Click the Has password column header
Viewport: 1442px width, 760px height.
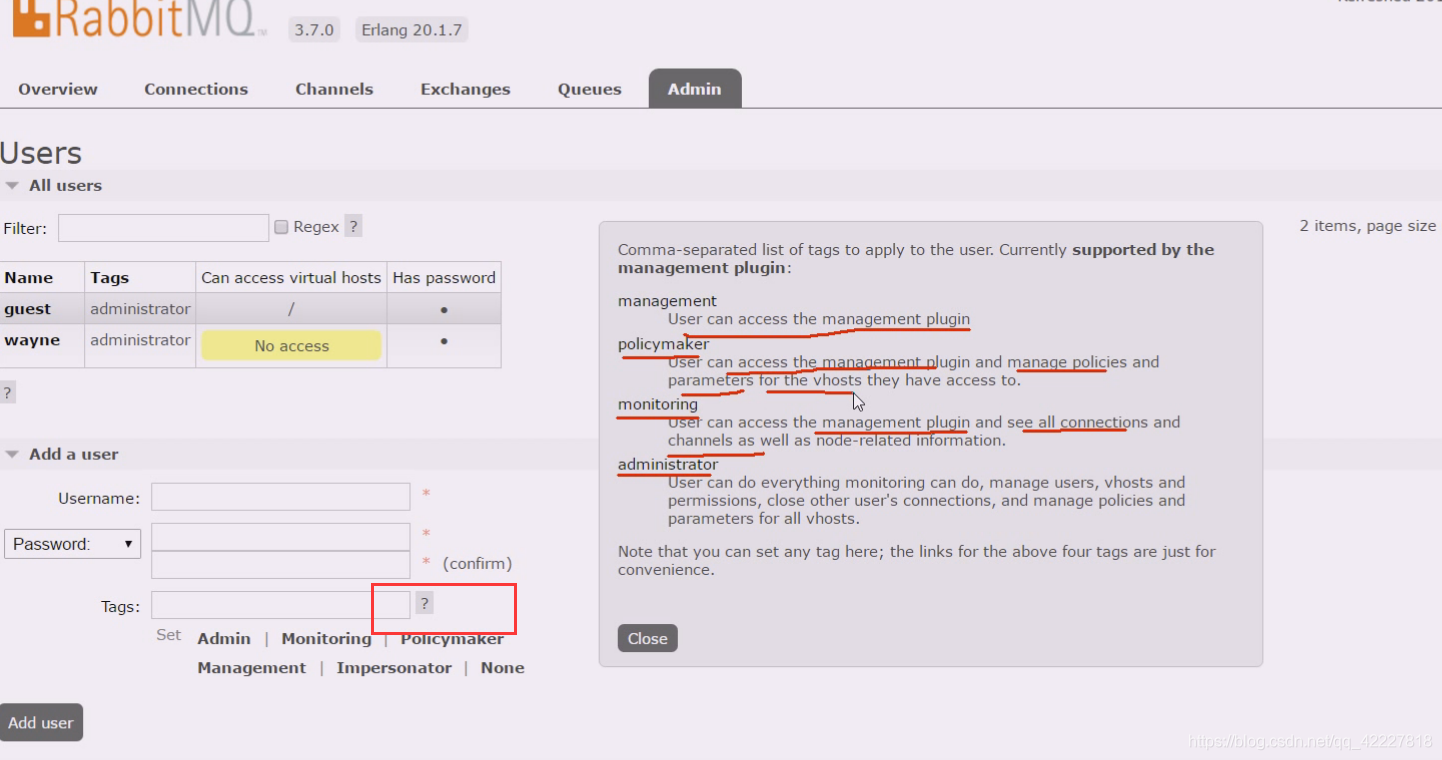444,278
